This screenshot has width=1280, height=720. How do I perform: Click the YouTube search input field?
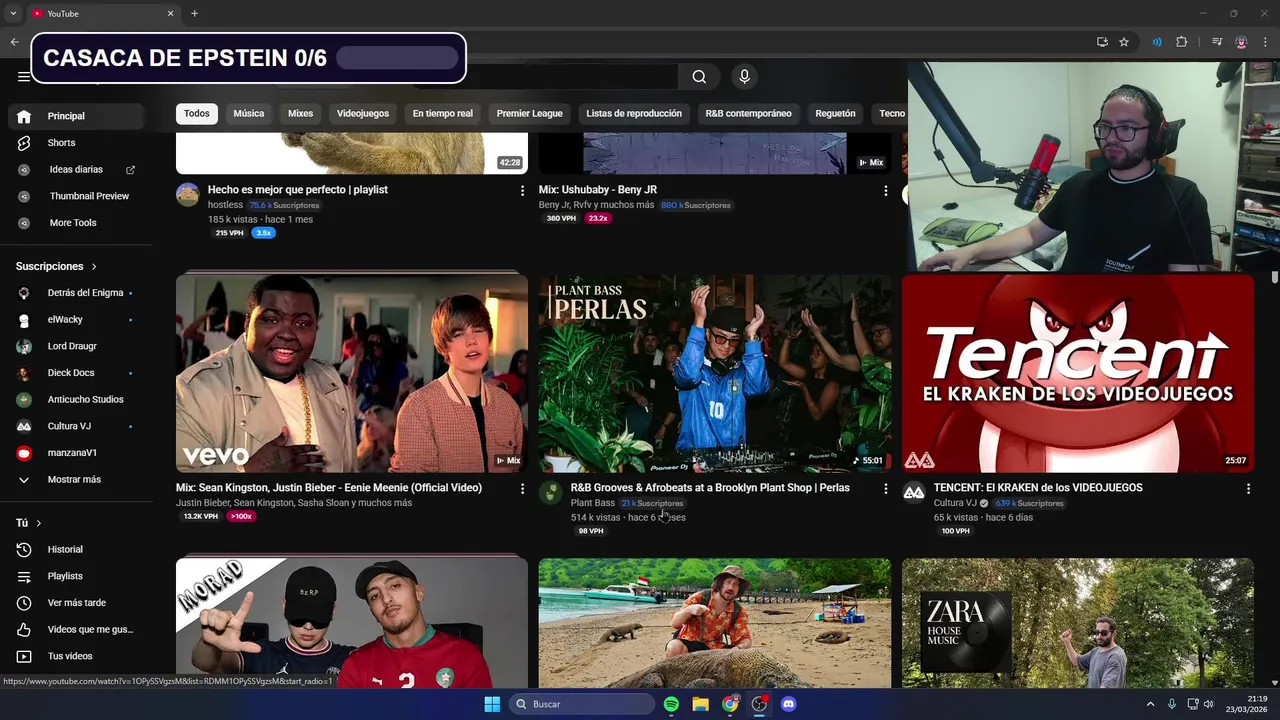click(x=572, y=77)
